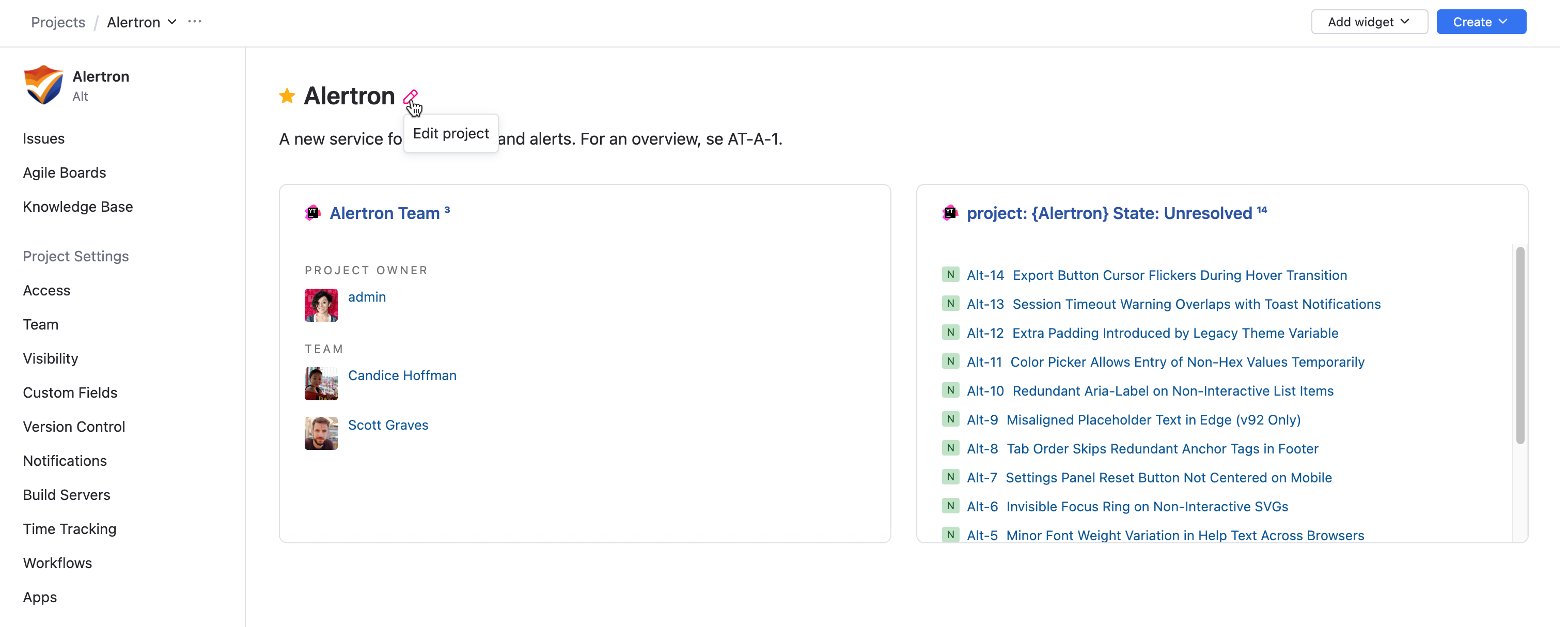The height and width of the screenshot is (627, 1568).
Task: Open Notifications under Project Settings
Action: [x=65, y=460]
